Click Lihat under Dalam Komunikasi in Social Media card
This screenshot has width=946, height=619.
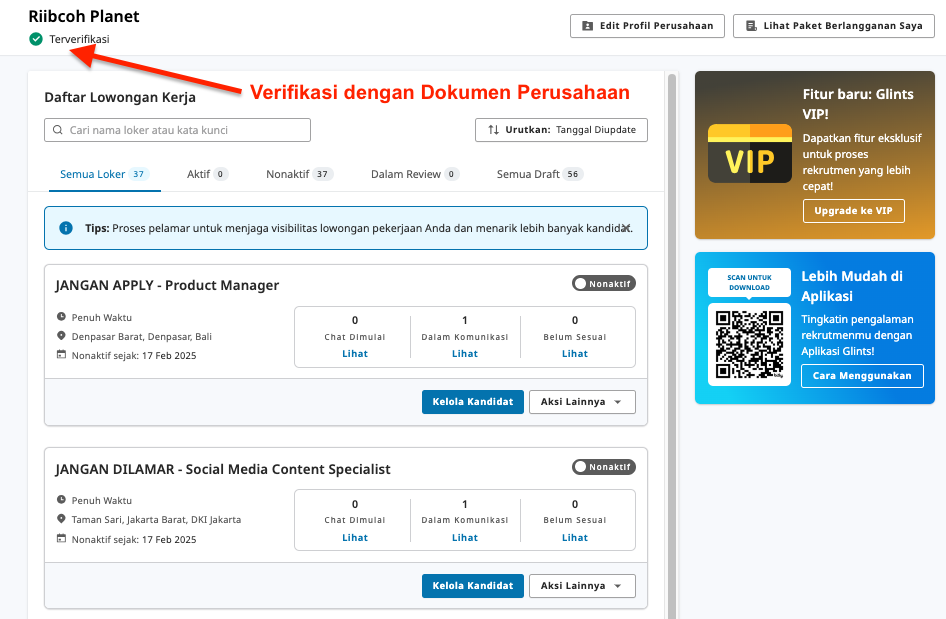465,538
